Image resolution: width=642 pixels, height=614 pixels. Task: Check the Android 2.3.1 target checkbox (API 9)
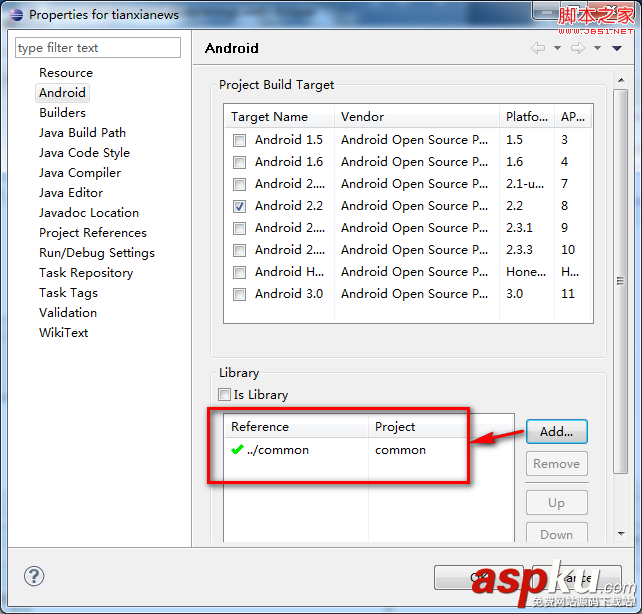(240, 228)
